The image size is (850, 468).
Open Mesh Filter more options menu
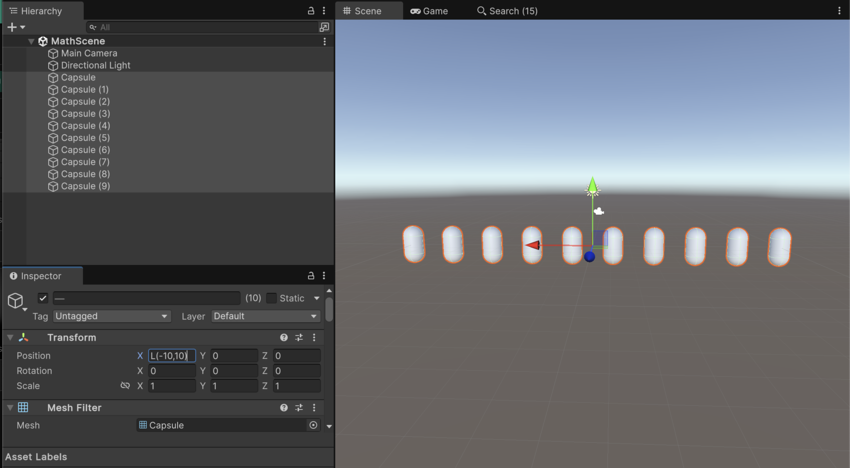314,408
